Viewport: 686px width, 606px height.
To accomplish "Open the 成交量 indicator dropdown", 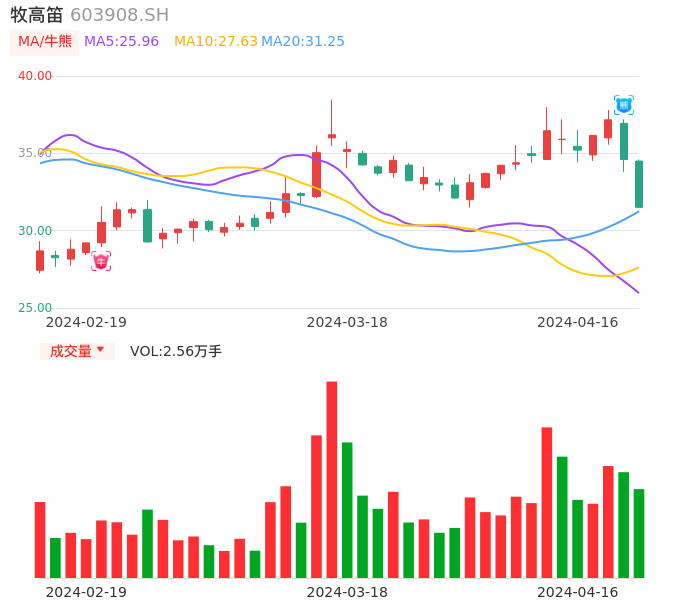I will click(x=77, y=351).
